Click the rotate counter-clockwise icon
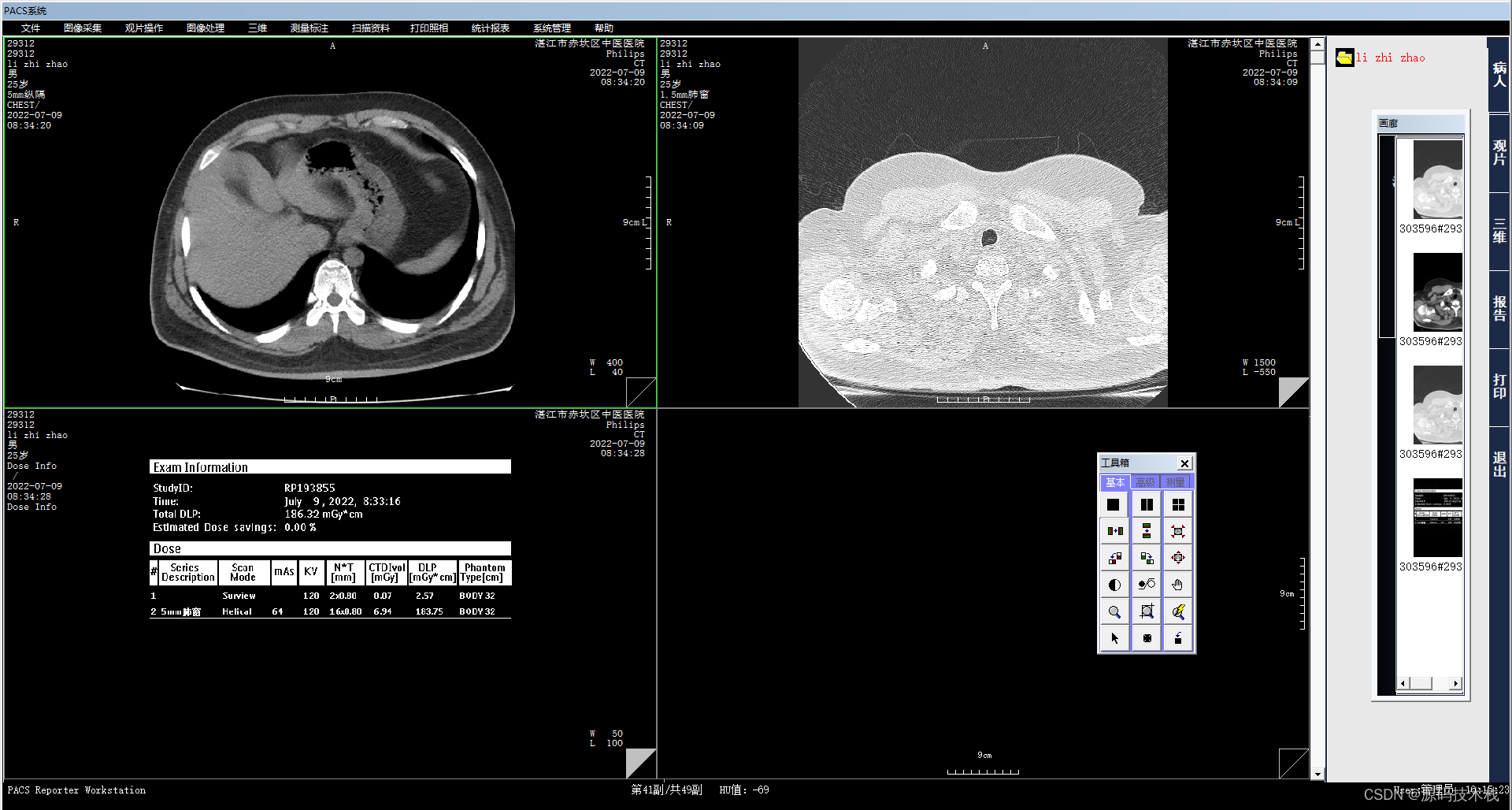 coord(1114,558)
